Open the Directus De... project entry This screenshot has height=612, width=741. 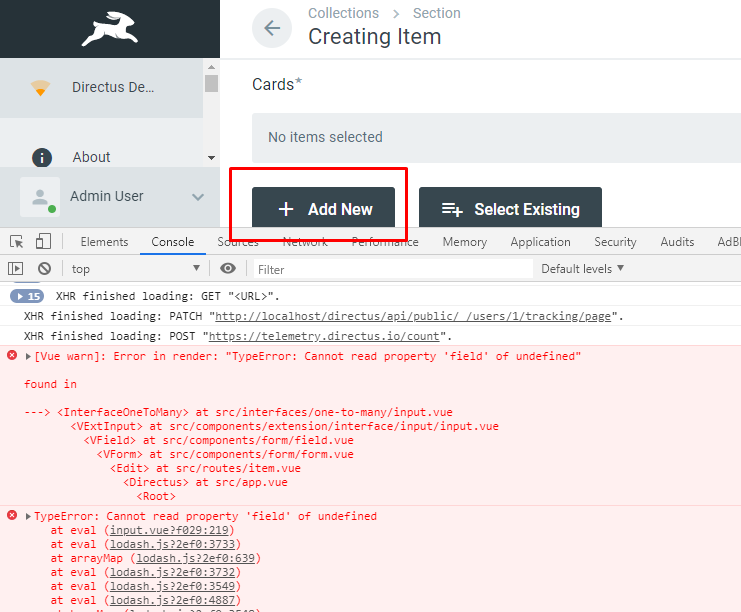102,88
